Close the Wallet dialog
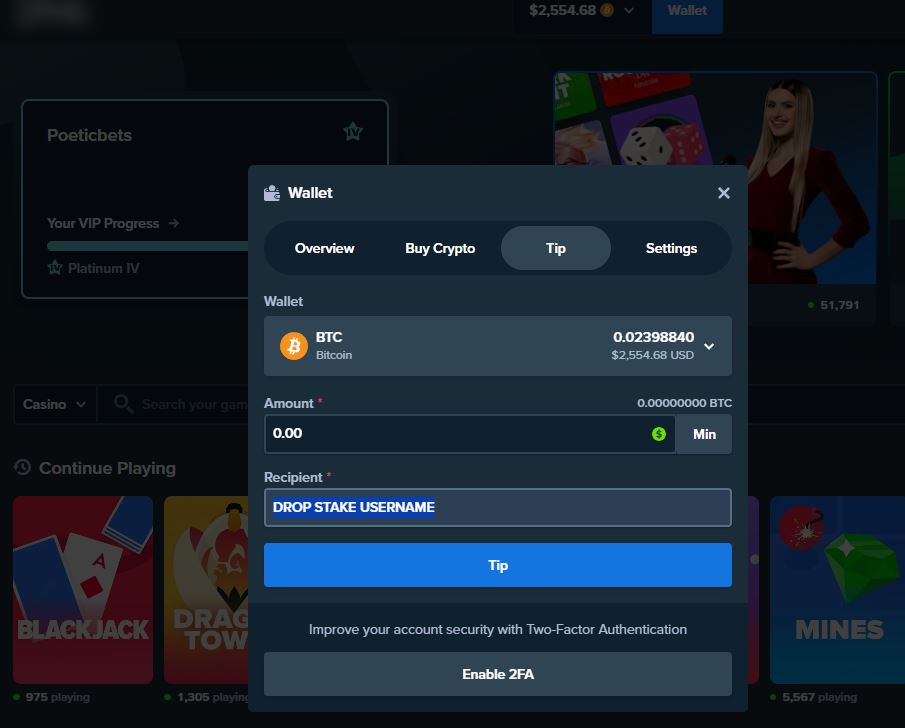 coord(723,193)
